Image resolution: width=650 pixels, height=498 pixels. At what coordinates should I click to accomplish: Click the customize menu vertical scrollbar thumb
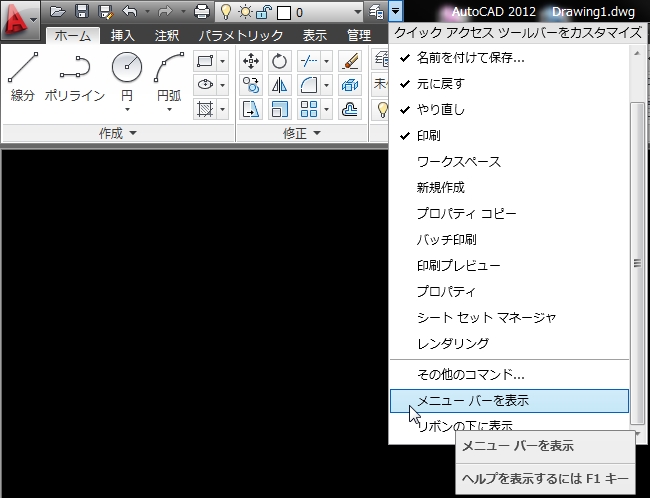637,263
